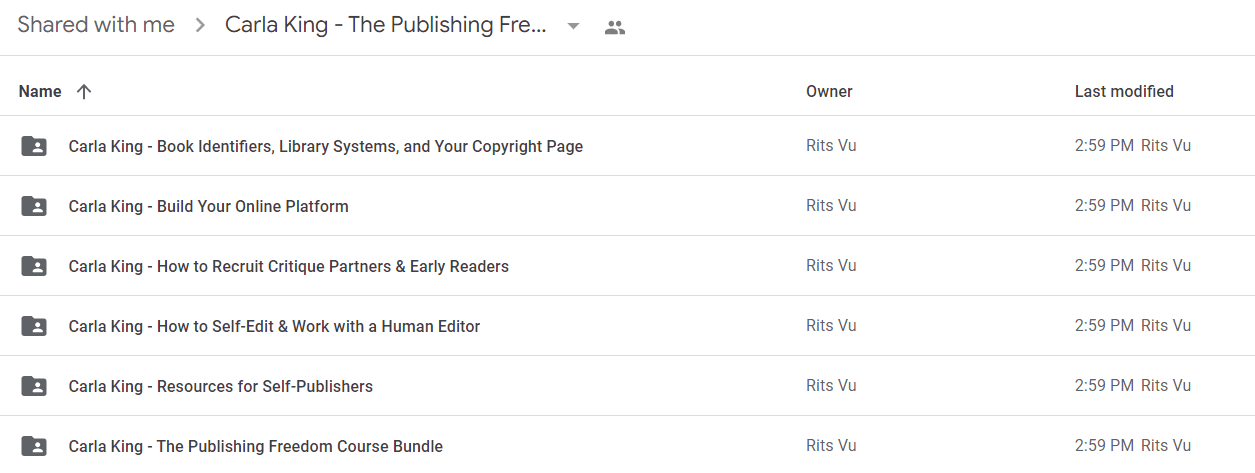The image size is (1255, 473).
Task: Click the Owner column header
Action: [829, 91]
